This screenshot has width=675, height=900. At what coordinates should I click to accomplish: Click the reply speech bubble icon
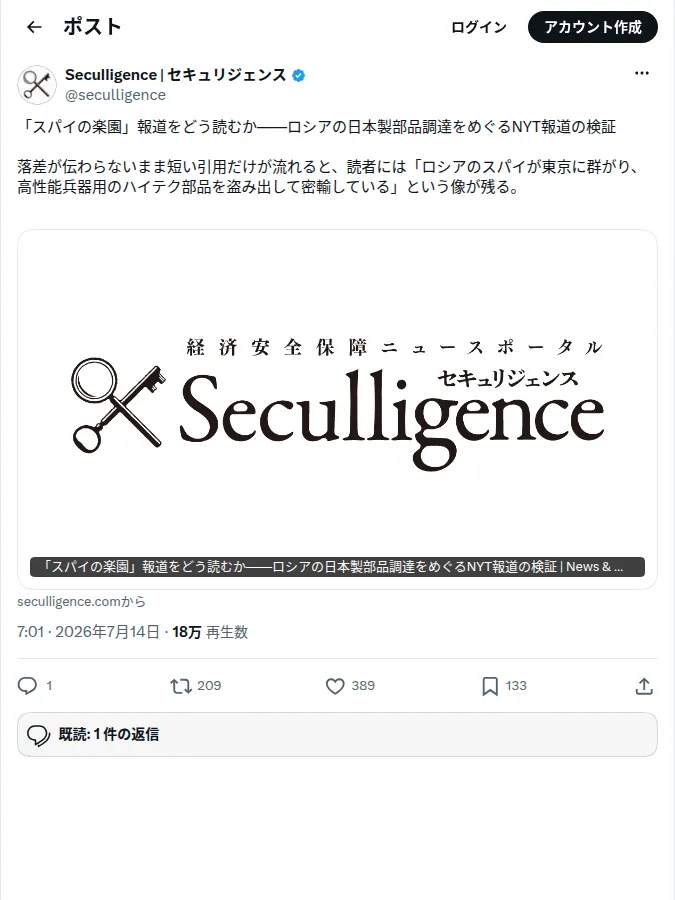pos(27,685)
